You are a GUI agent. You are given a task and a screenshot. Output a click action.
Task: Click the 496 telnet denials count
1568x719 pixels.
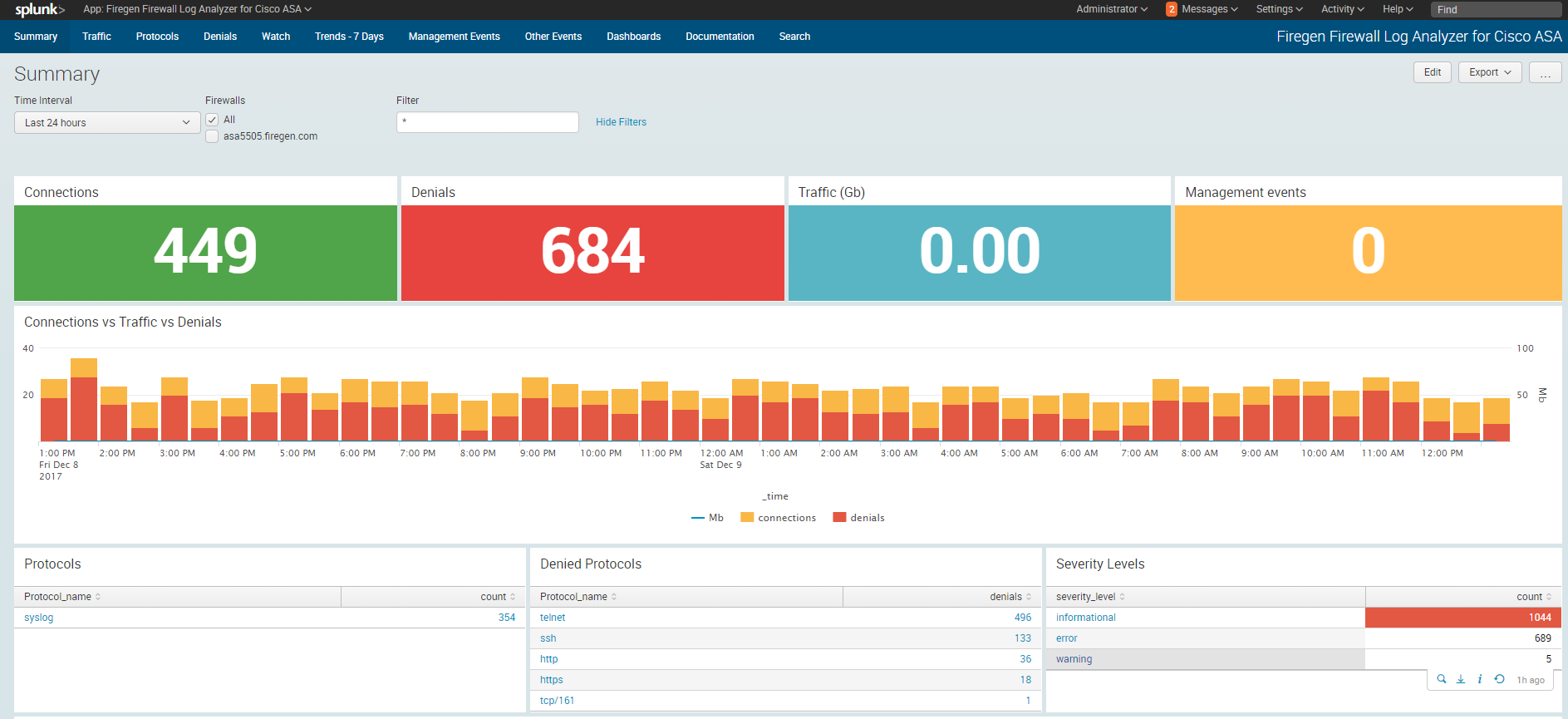pyautogui.click(x=1023, y=618)
